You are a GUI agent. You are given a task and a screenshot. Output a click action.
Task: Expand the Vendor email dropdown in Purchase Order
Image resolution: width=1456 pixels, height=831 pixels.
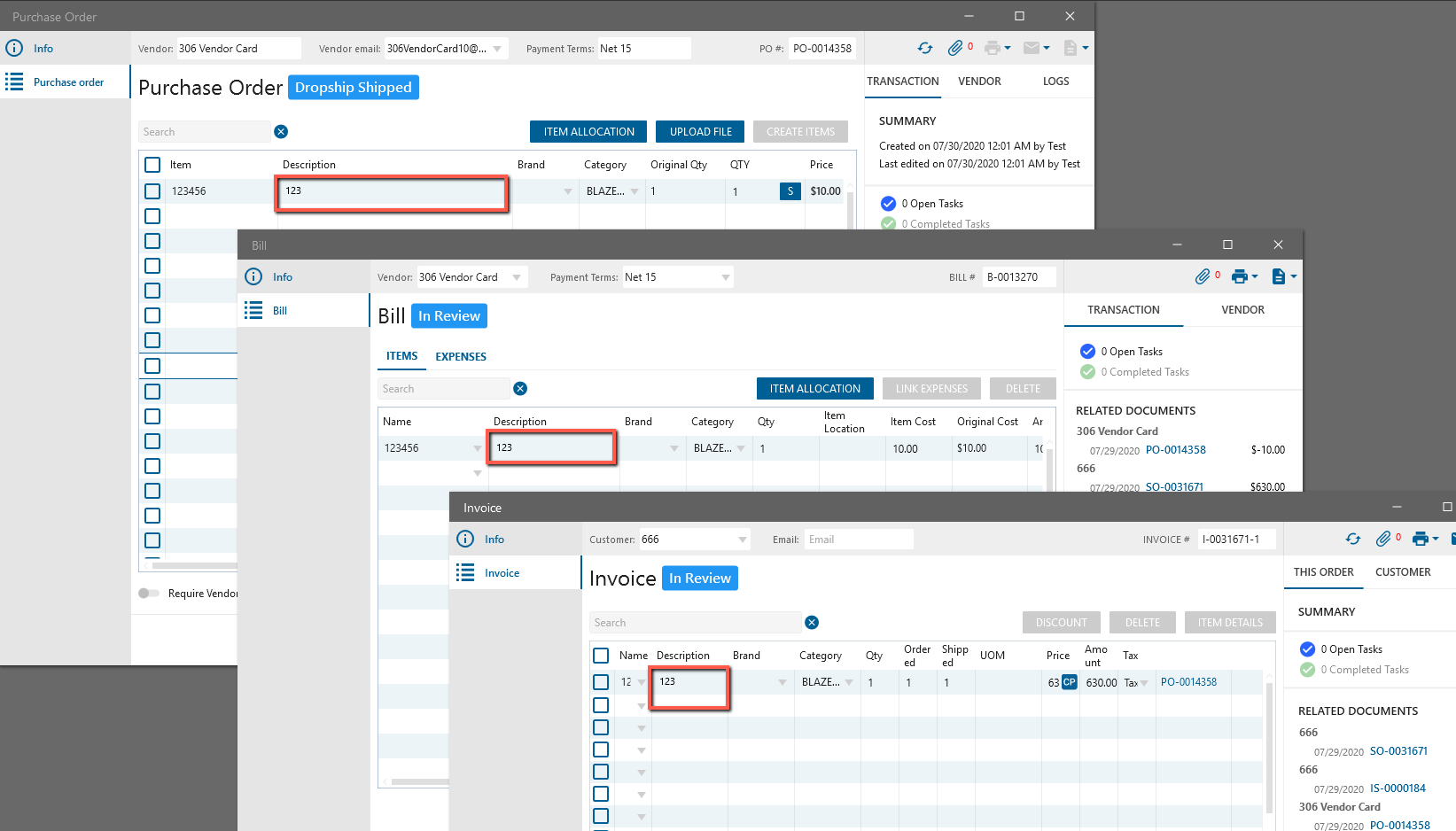point(497,49)
